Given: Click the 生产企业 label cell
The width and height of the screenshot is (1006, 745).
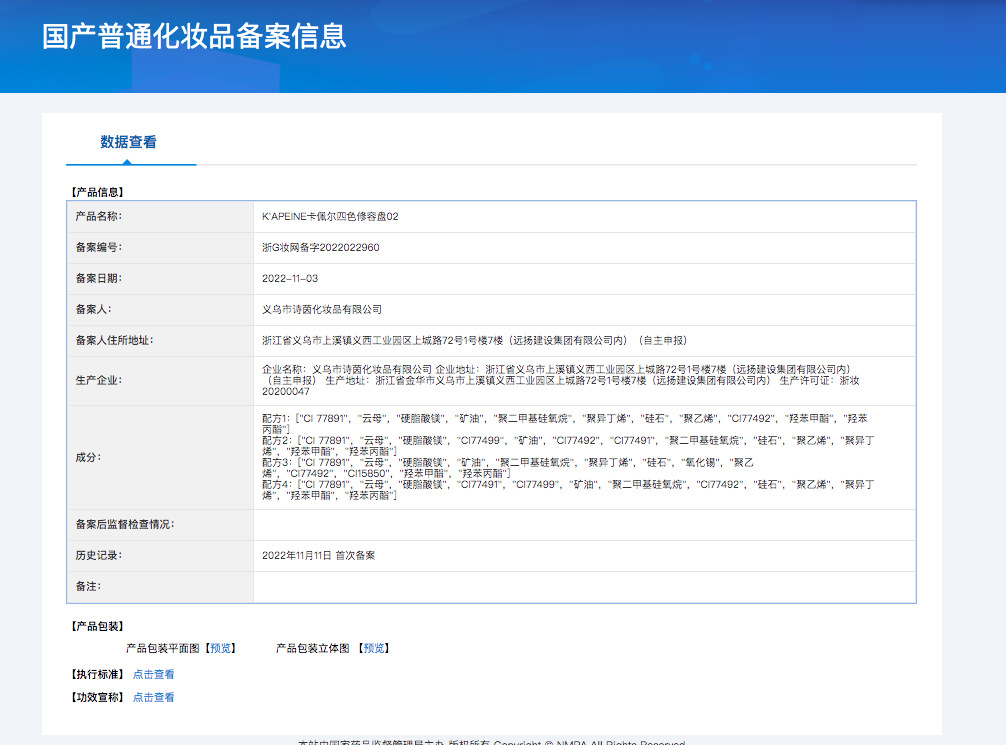Looking at the screenshot, I should pyautogui.click(x=160, y=381).
